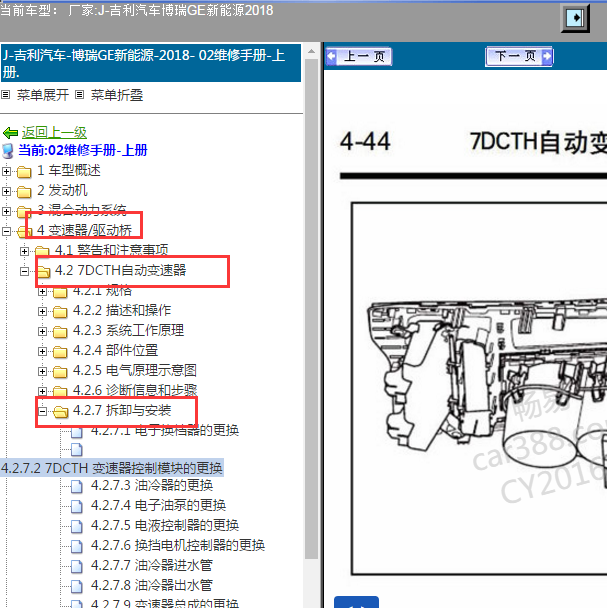Screen dimensions: 607x608
Task: Open 4.2.7.5 电液控制器的更换 page
Action: (x=165, y=525)
